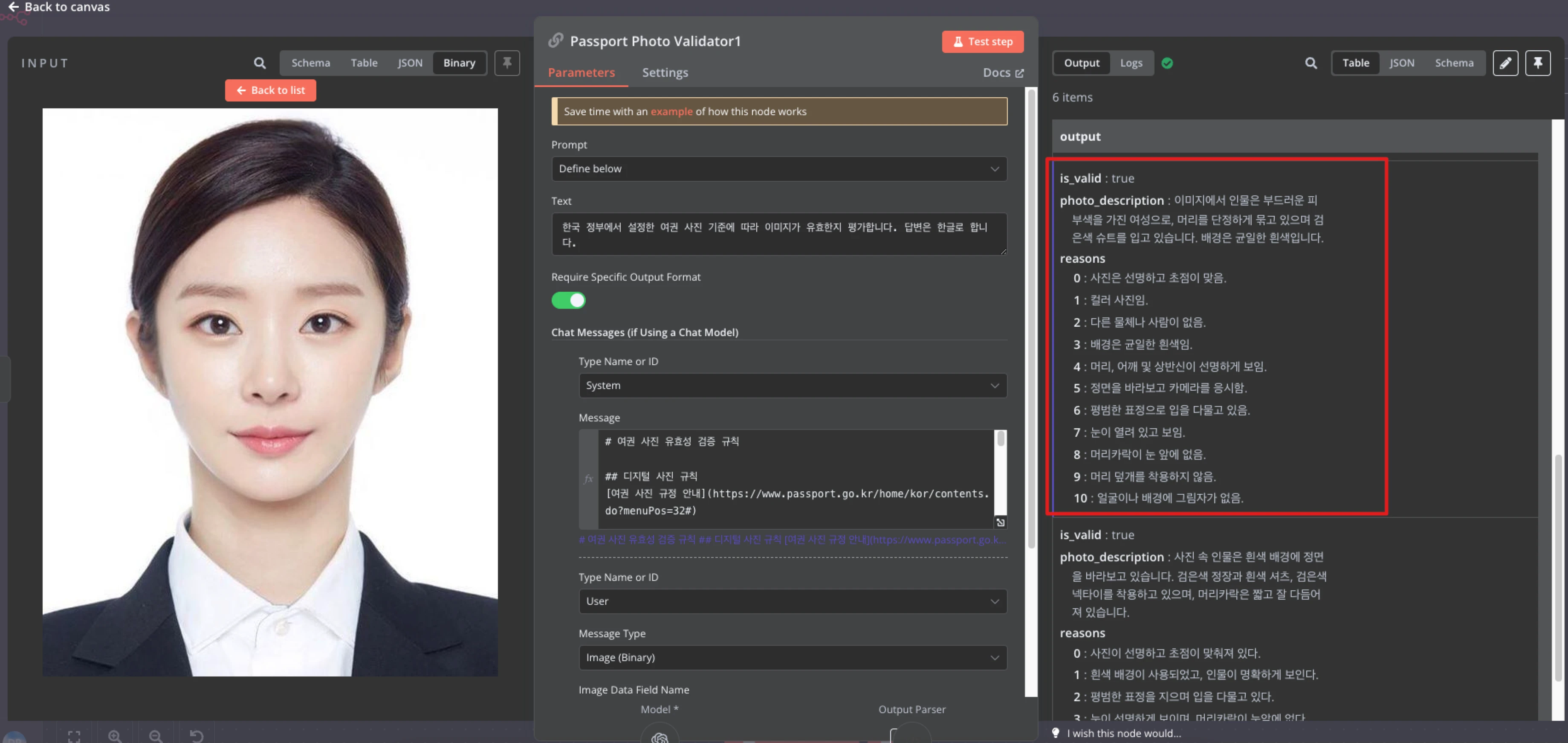
Task: Click the parameters panel scrollbar
Action: [1030, 320]
